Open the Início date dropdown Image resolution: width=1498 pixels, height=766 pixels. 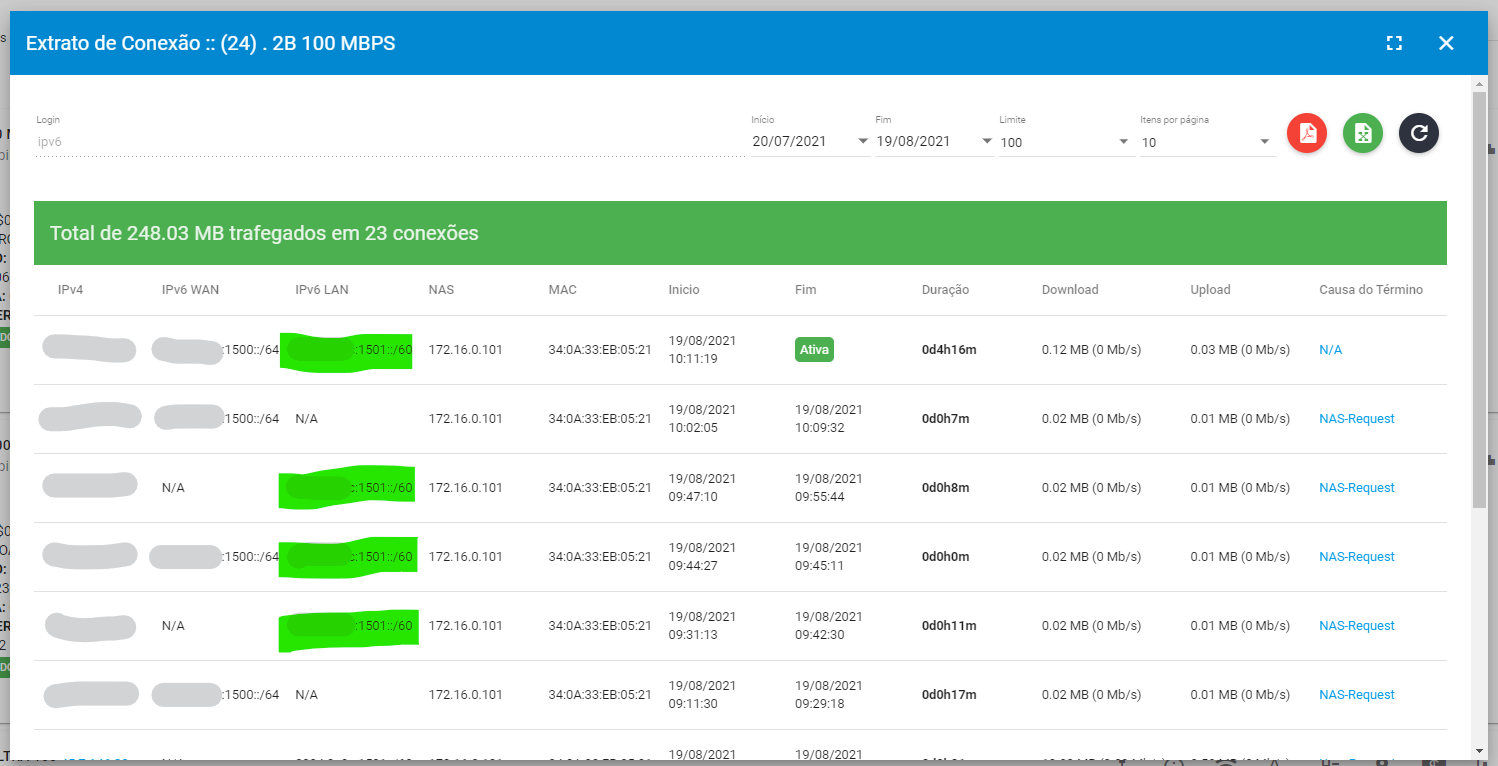click(x=810, y=142)
